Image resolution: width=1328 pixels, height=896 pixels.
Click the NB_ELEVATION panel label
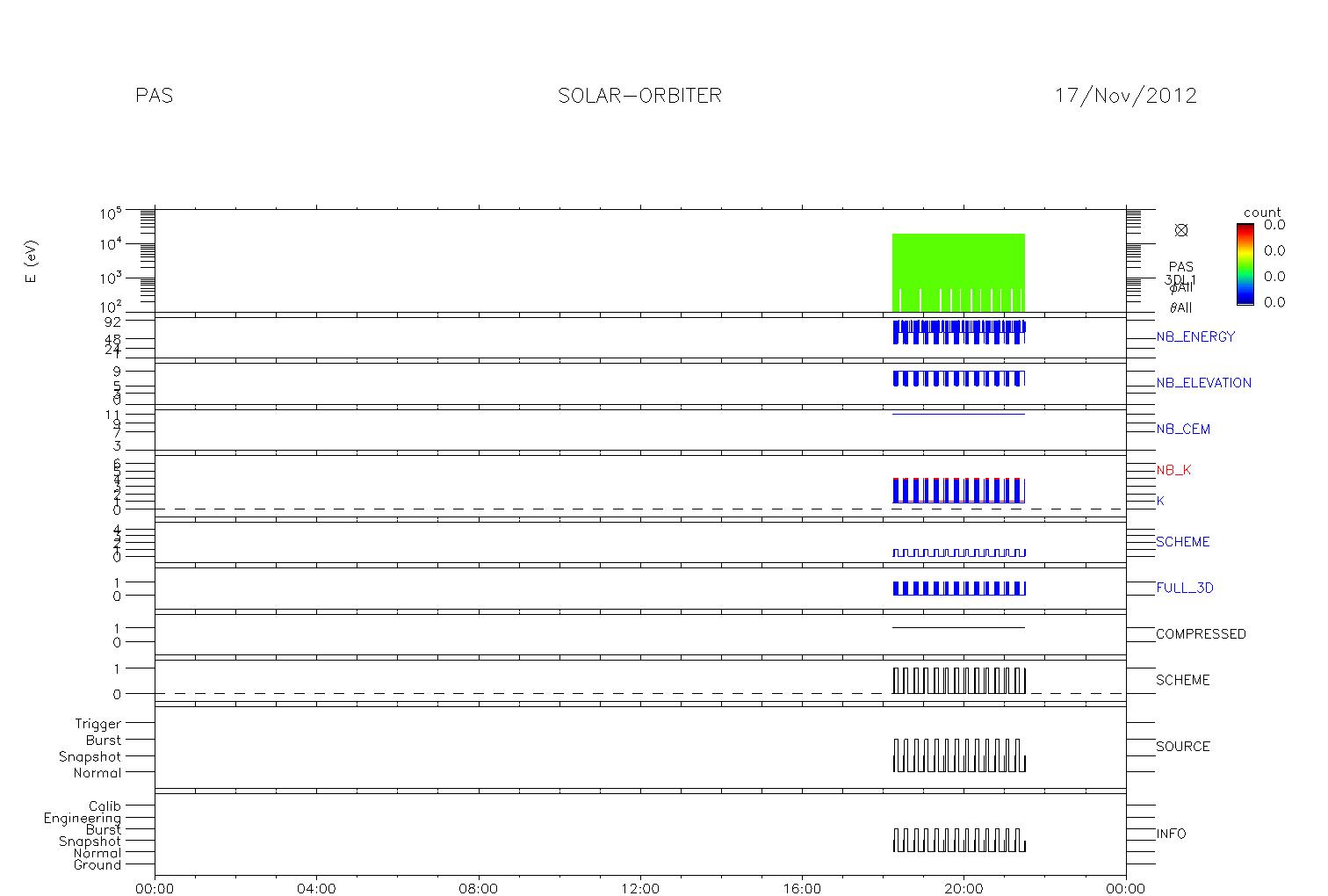1204,383
